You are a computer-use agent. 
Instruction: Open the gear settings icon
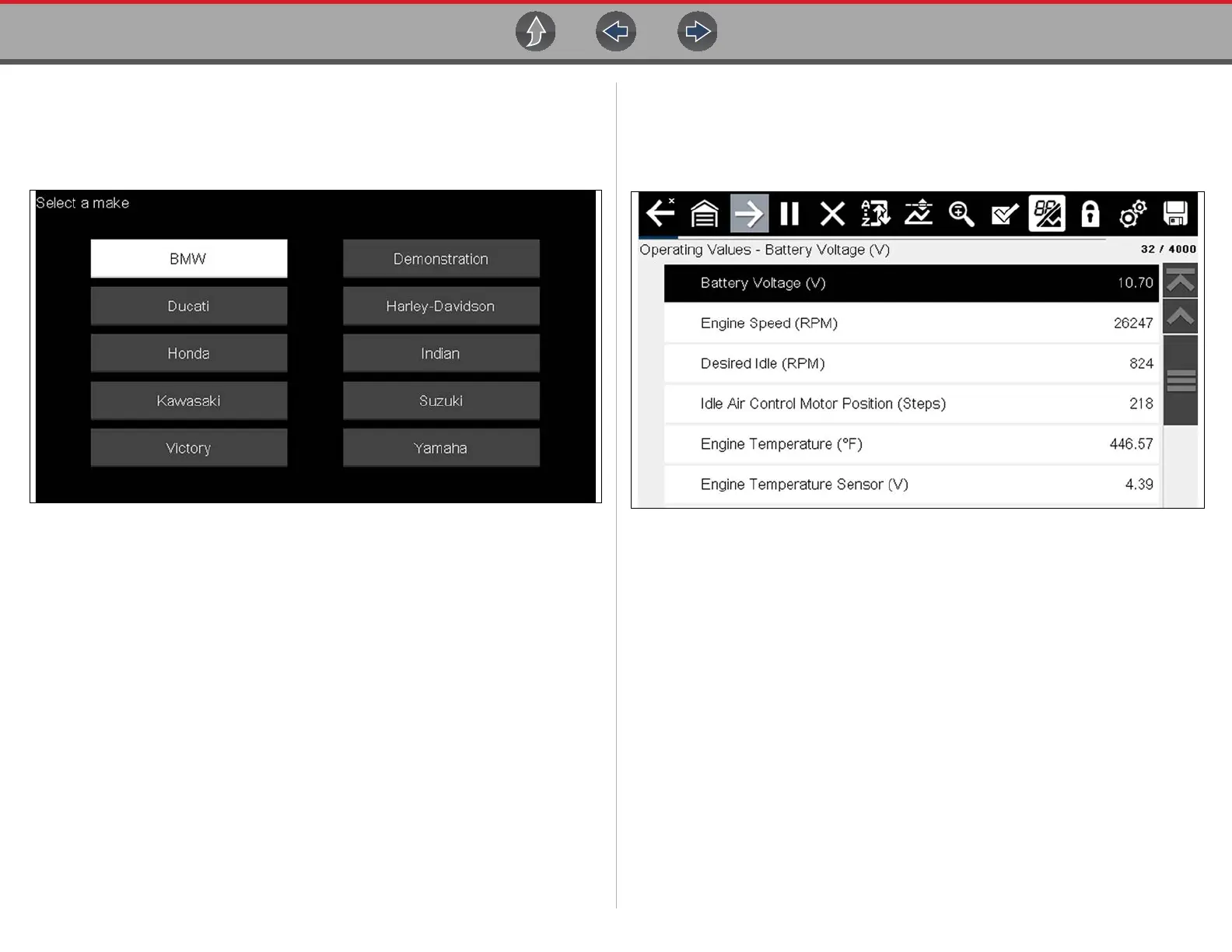tap(1132, 213)
